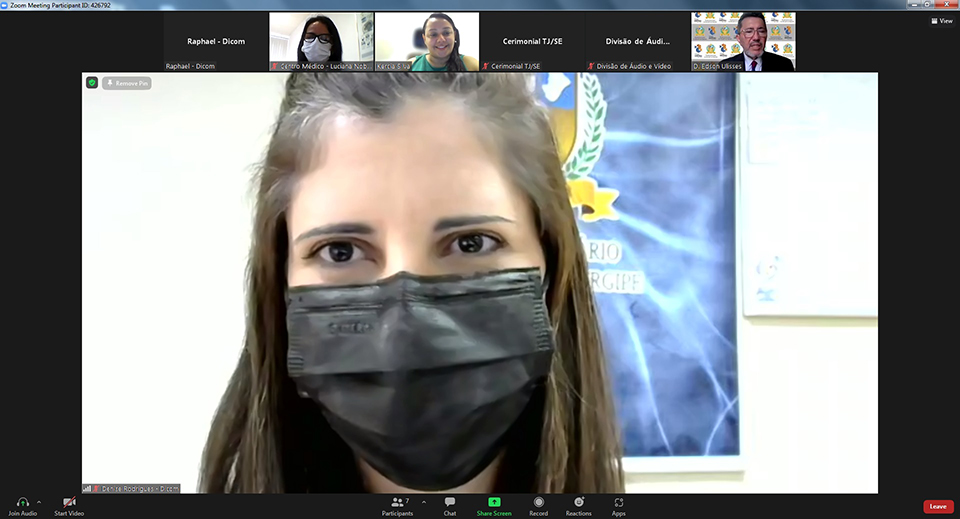This screenshot has height=519, width=960.
Task: Open the Apps panel
Action: (619, 502)
